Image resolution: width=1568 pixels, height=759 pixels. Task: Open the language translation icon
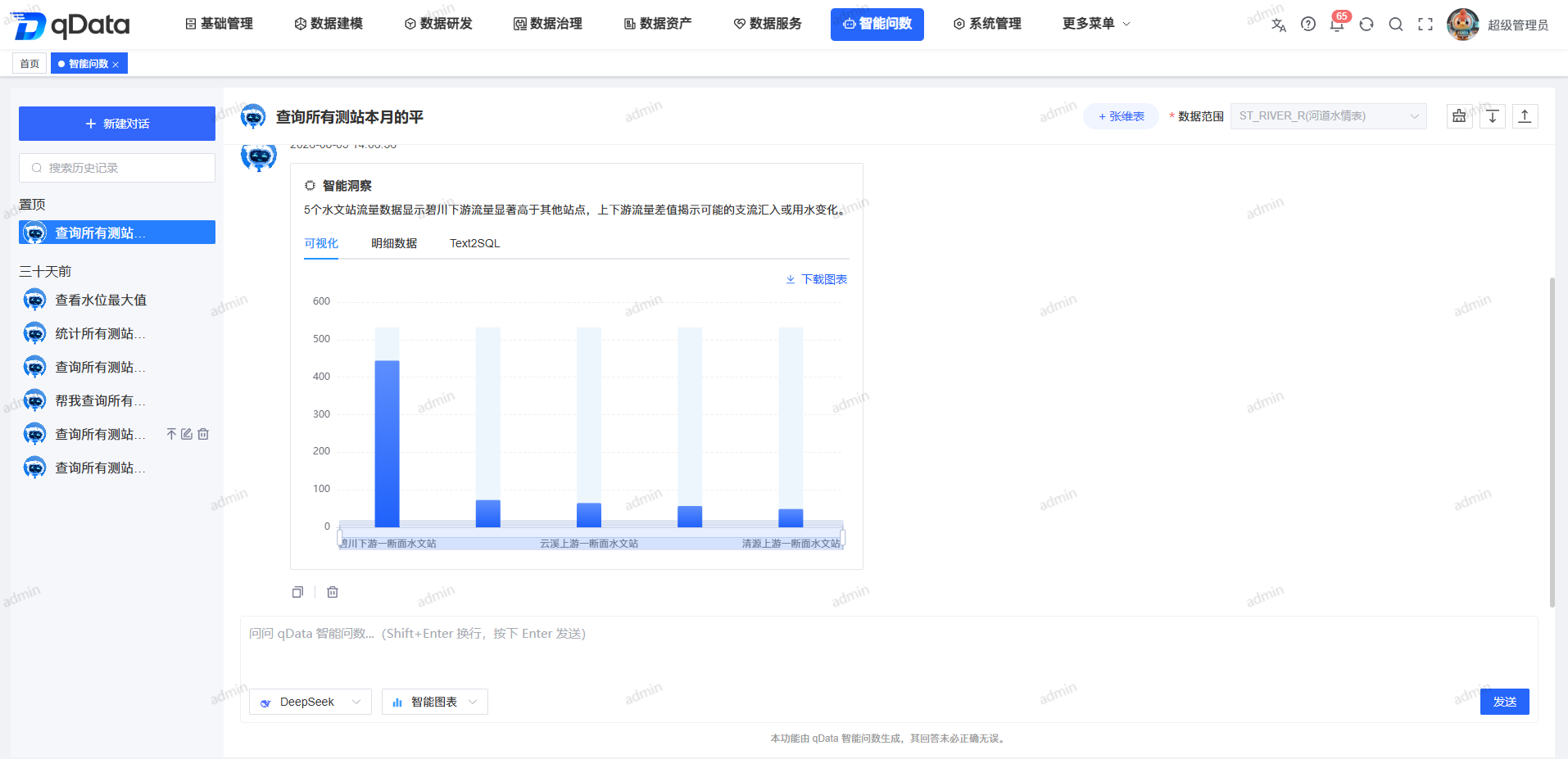1278,25
